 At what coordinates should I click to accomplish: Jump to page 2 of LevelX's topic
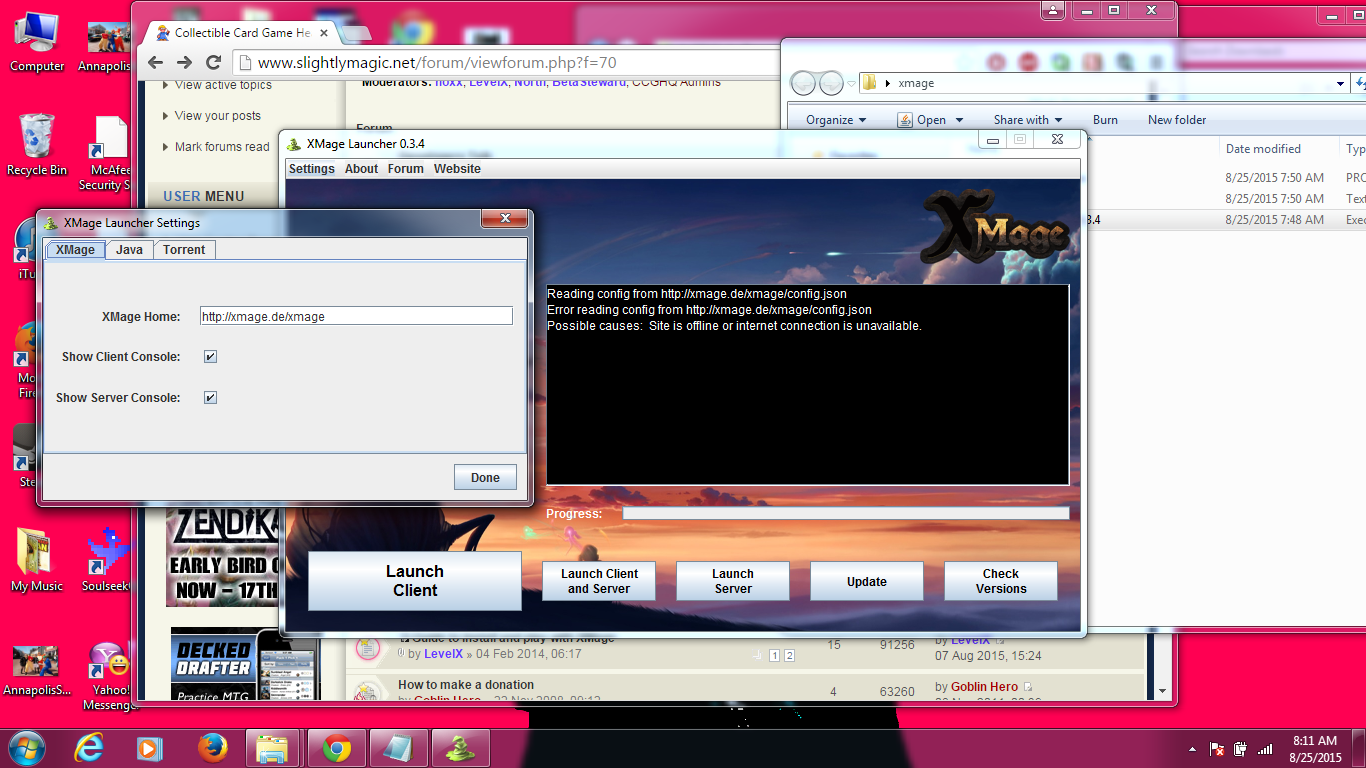(x=789, y=655)
